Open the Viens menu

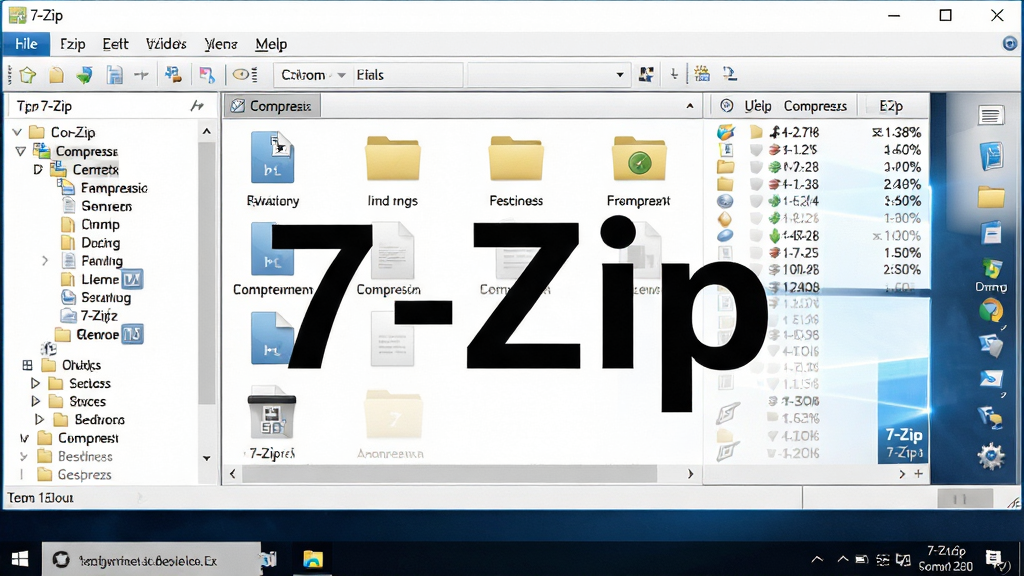point(221,44)
